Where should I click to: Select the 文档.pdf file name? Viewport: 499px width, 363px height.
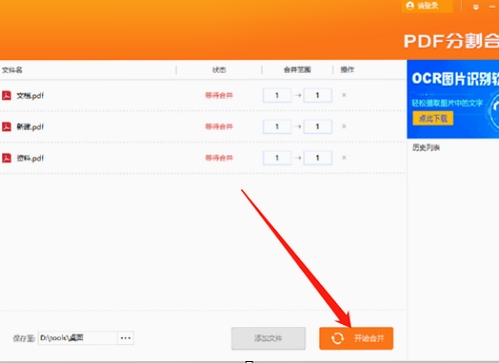(x=30, y=96)
